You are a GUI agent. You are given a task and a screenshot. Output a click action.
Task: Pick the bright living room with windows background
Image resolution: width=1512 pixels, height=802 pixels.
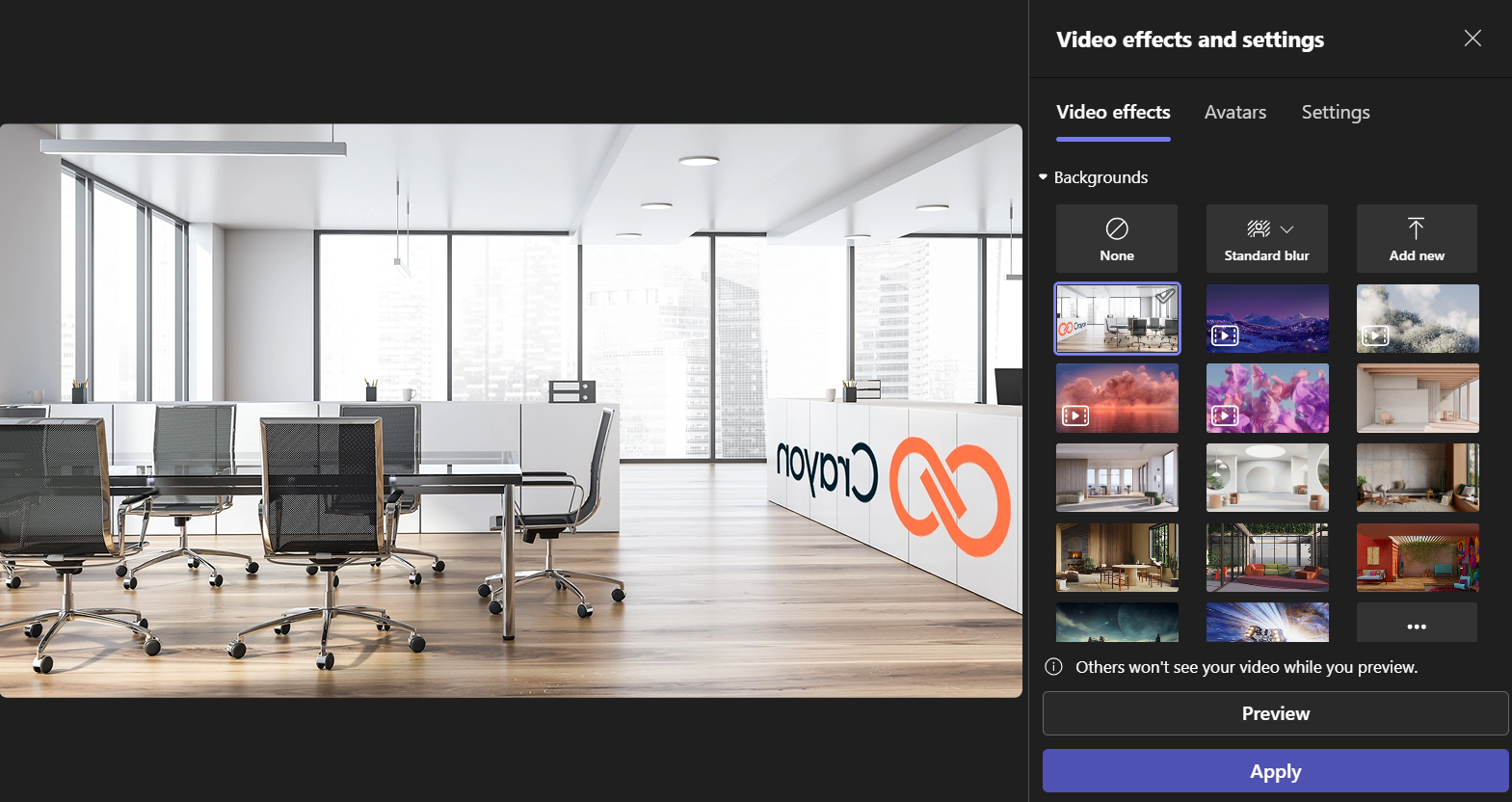click(x=1117, y=477)
